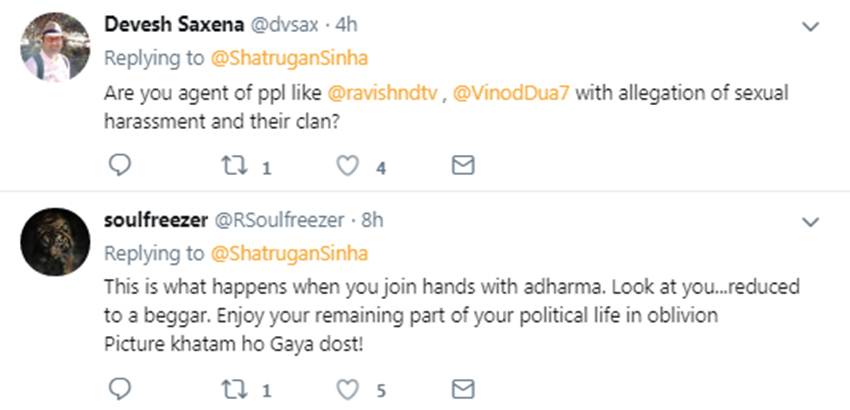Reply to soulfreezer's tweet
The image size is (850, 410).
coord(118,387)
